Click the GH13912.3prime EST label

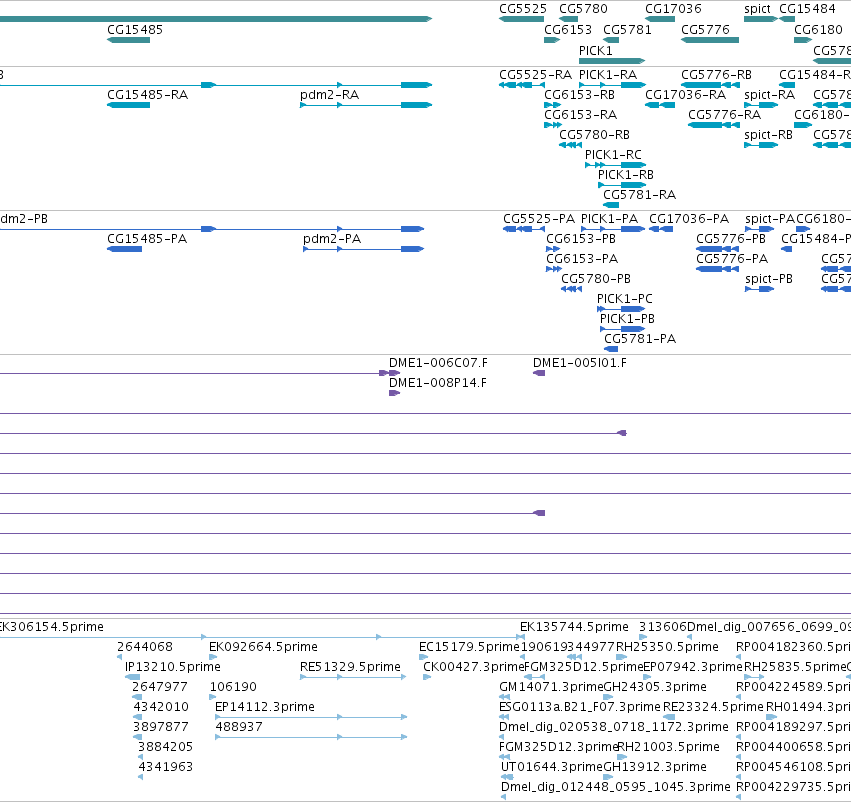coord(655,767)
